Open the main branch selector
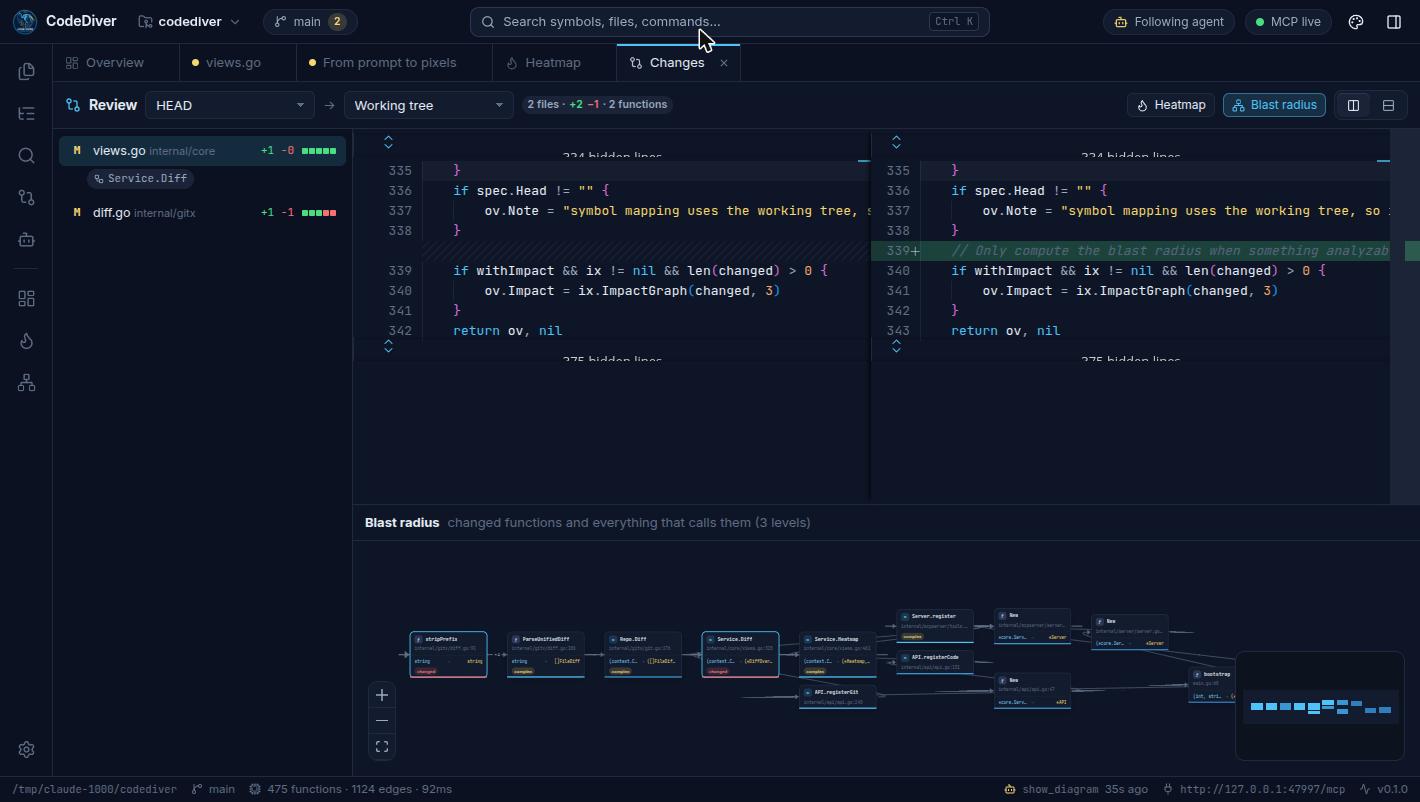Screen dimensions: 1420x802 tap(310, 22)
